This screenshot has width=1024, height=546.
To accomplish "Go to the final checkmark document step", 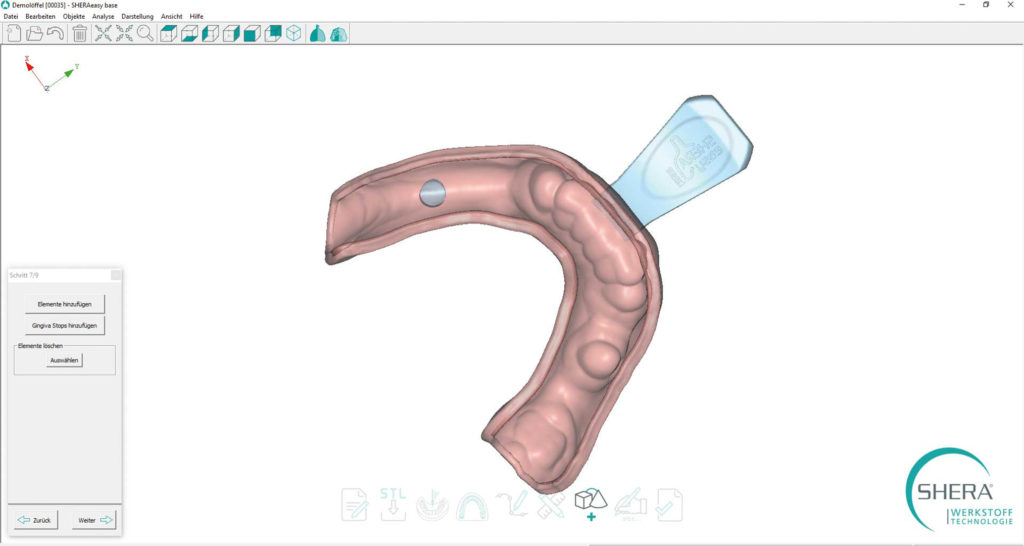I will click(x=669, y=505).
